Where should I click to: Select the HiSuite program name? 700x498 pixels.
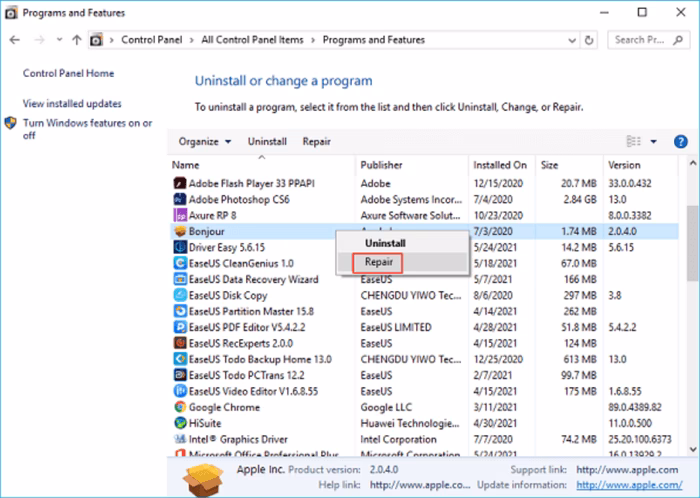tap(205, 423)
